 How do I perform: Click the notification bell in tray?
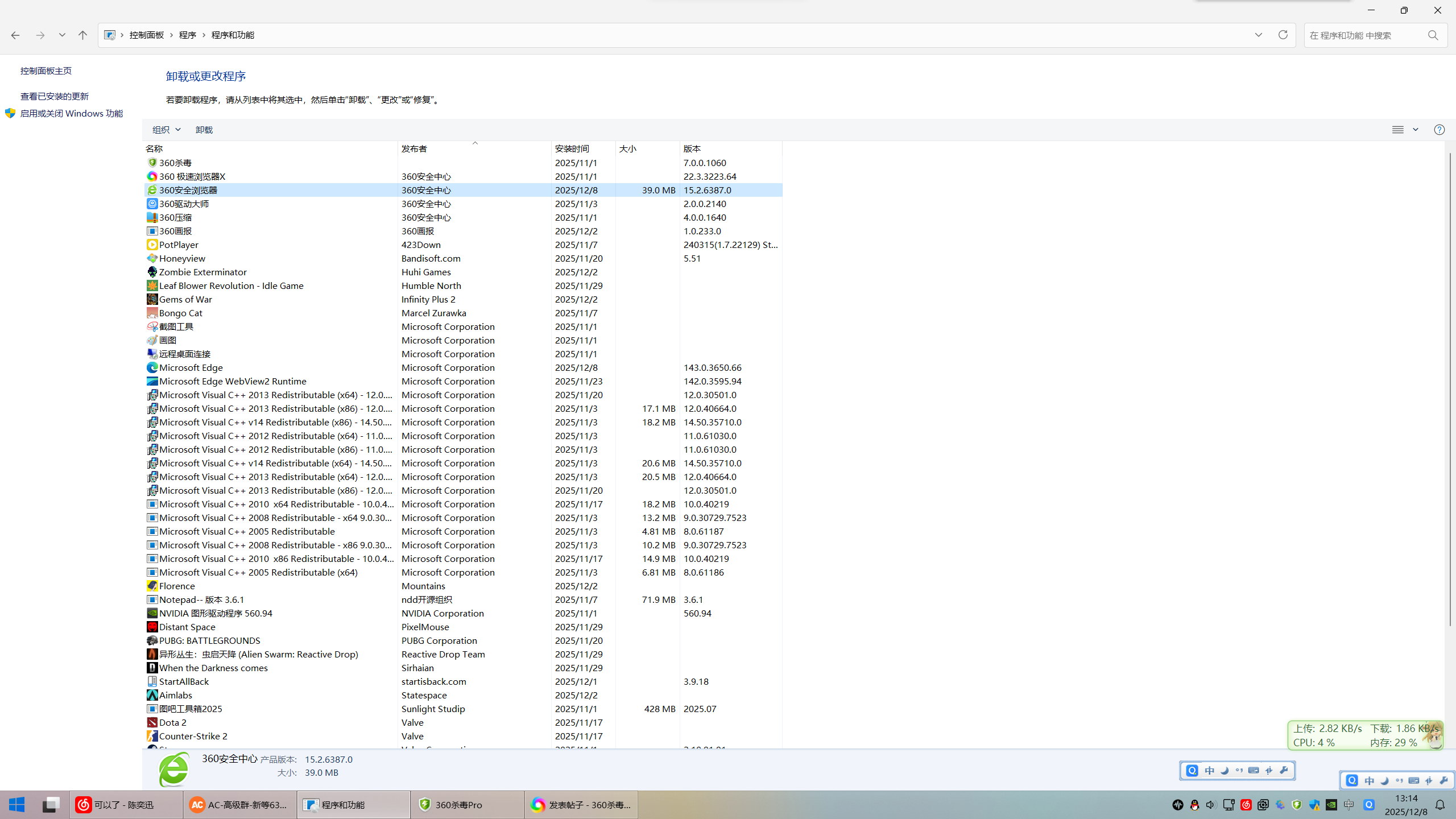pyautogui.click(x=1440, y=805)
